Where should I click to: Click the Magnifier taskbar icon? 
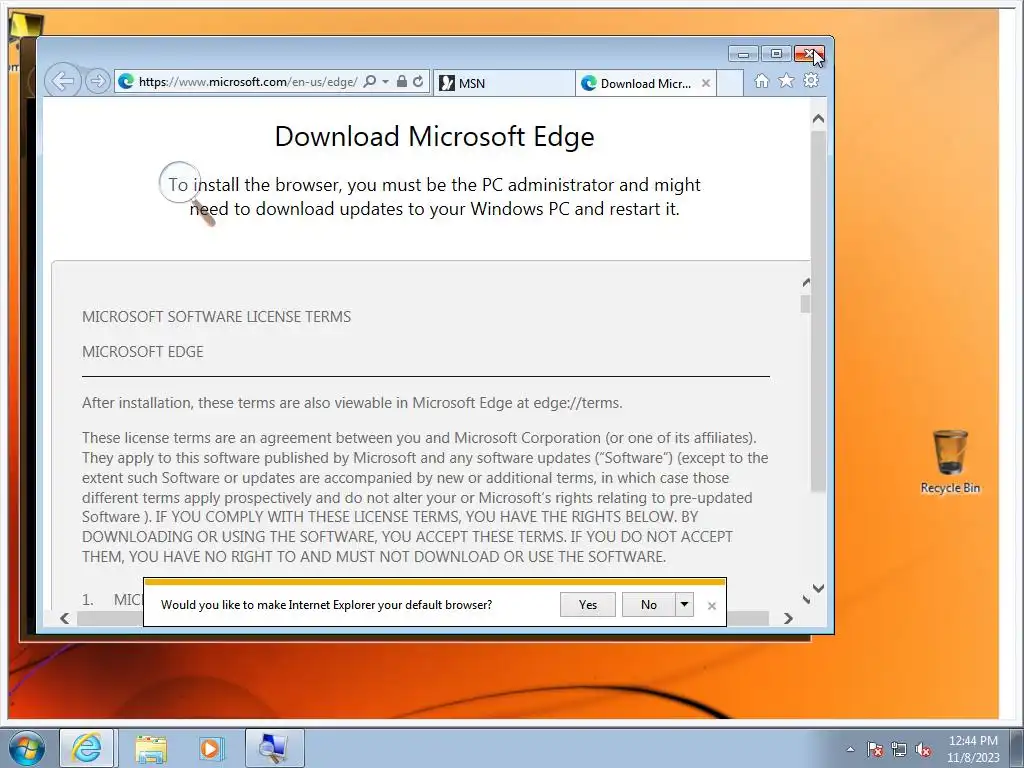click(x=274, y=748)
